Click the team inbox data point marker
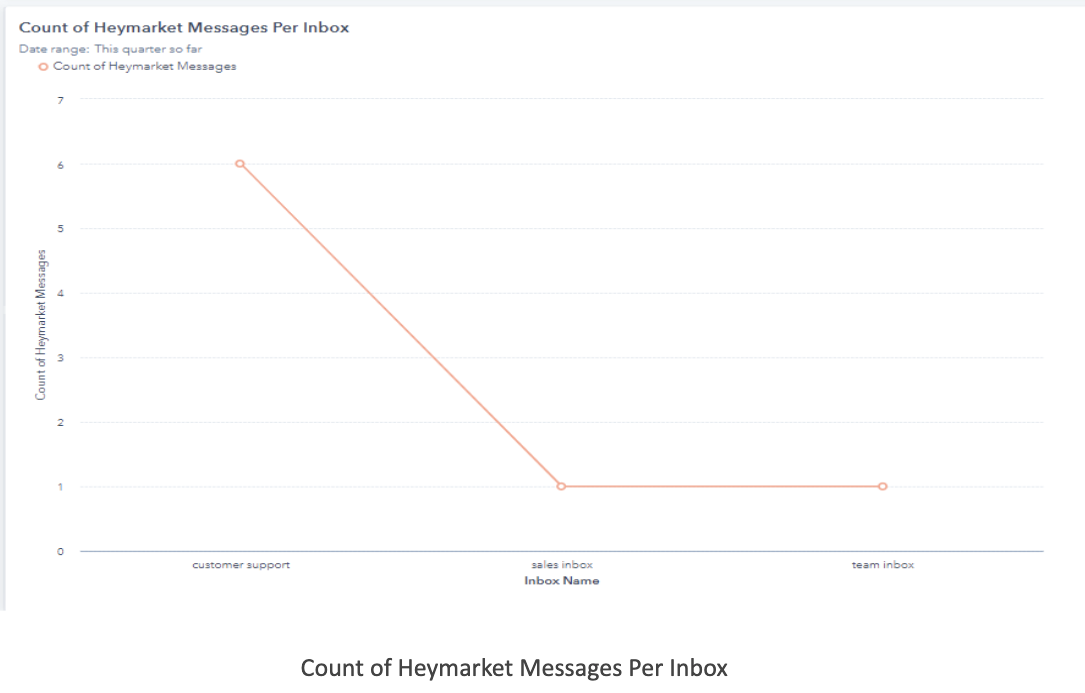 click(x=882, y=487)
